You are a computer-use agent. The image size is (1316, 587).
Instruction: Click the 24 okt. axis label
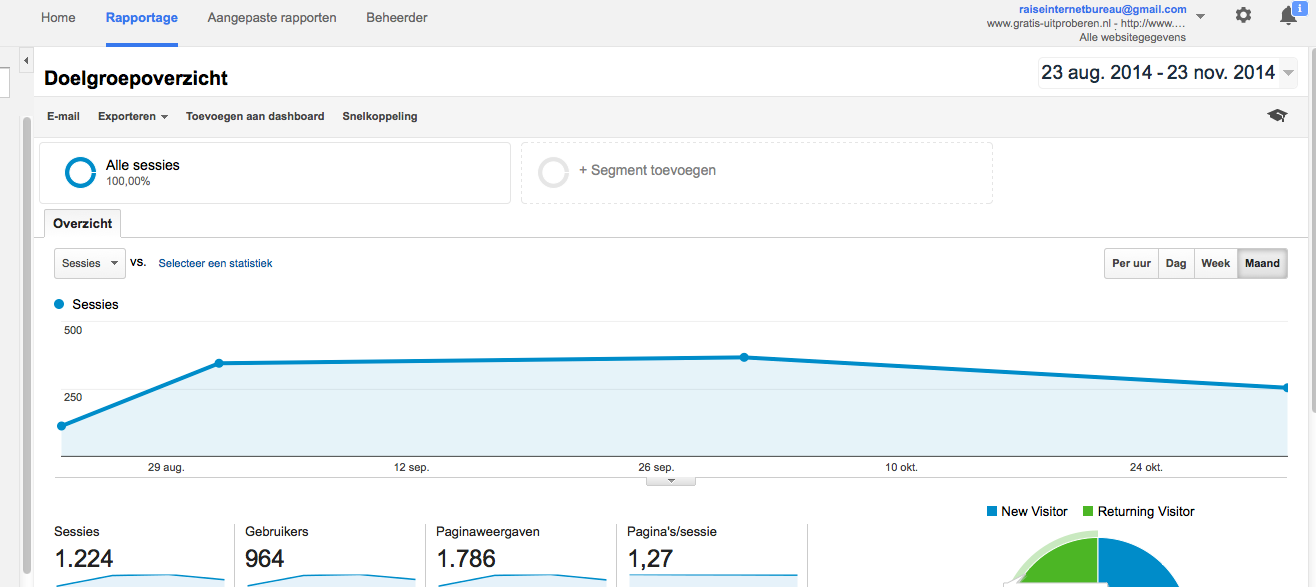[1145, 467]
